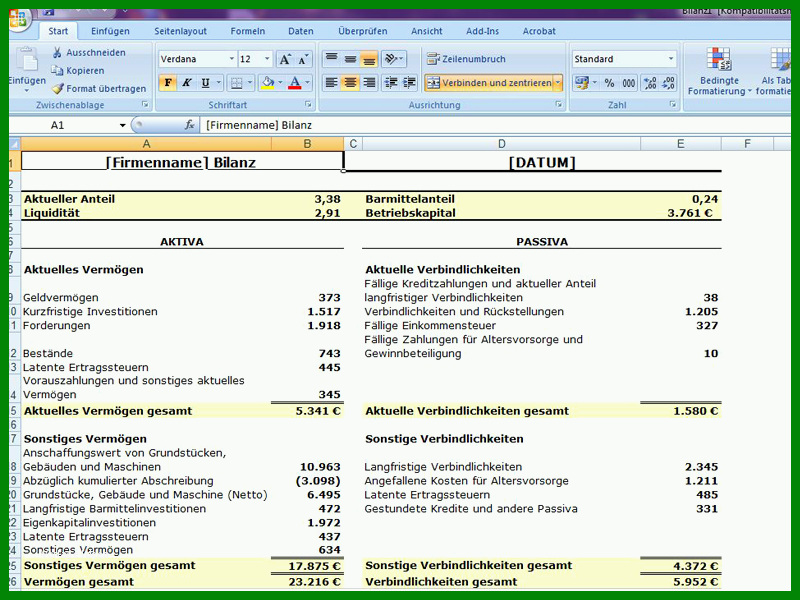Apply the yellow fill color bucket
Viewport: 800px width, 600px height.
[267, 83]
